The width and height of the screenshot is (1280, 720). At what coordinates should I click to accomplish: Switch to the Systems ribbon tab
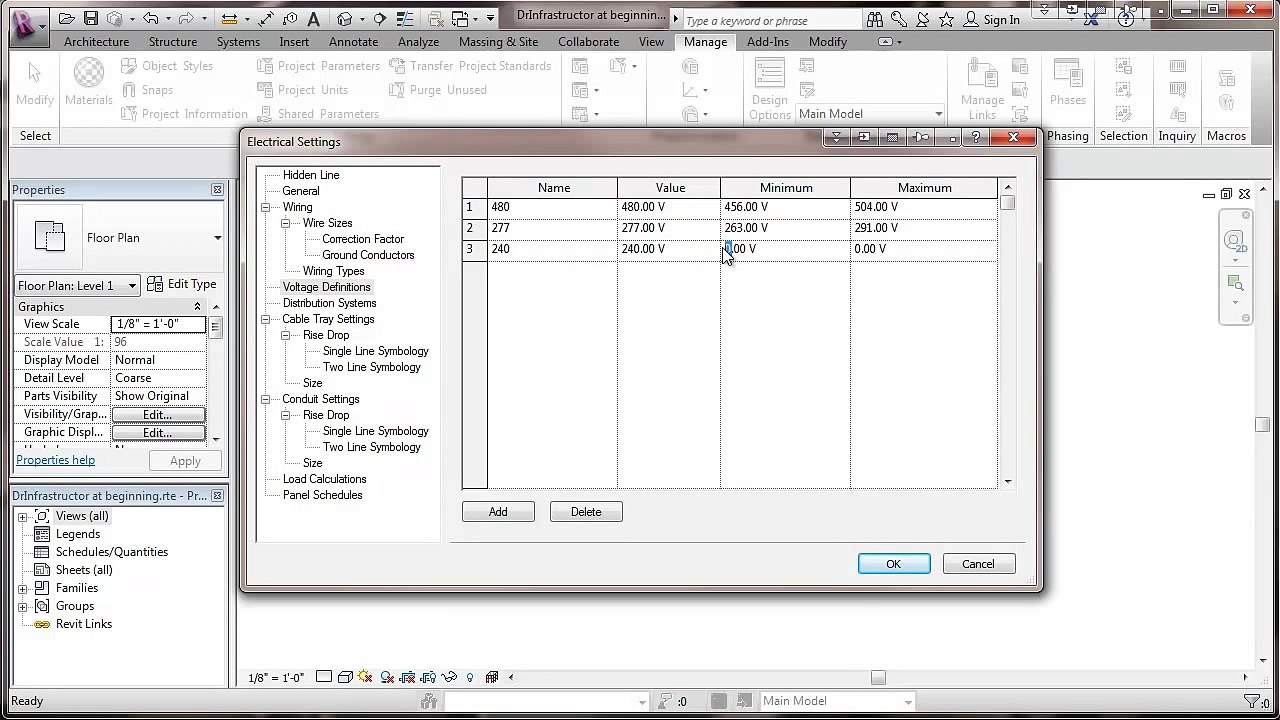(238, 42)
